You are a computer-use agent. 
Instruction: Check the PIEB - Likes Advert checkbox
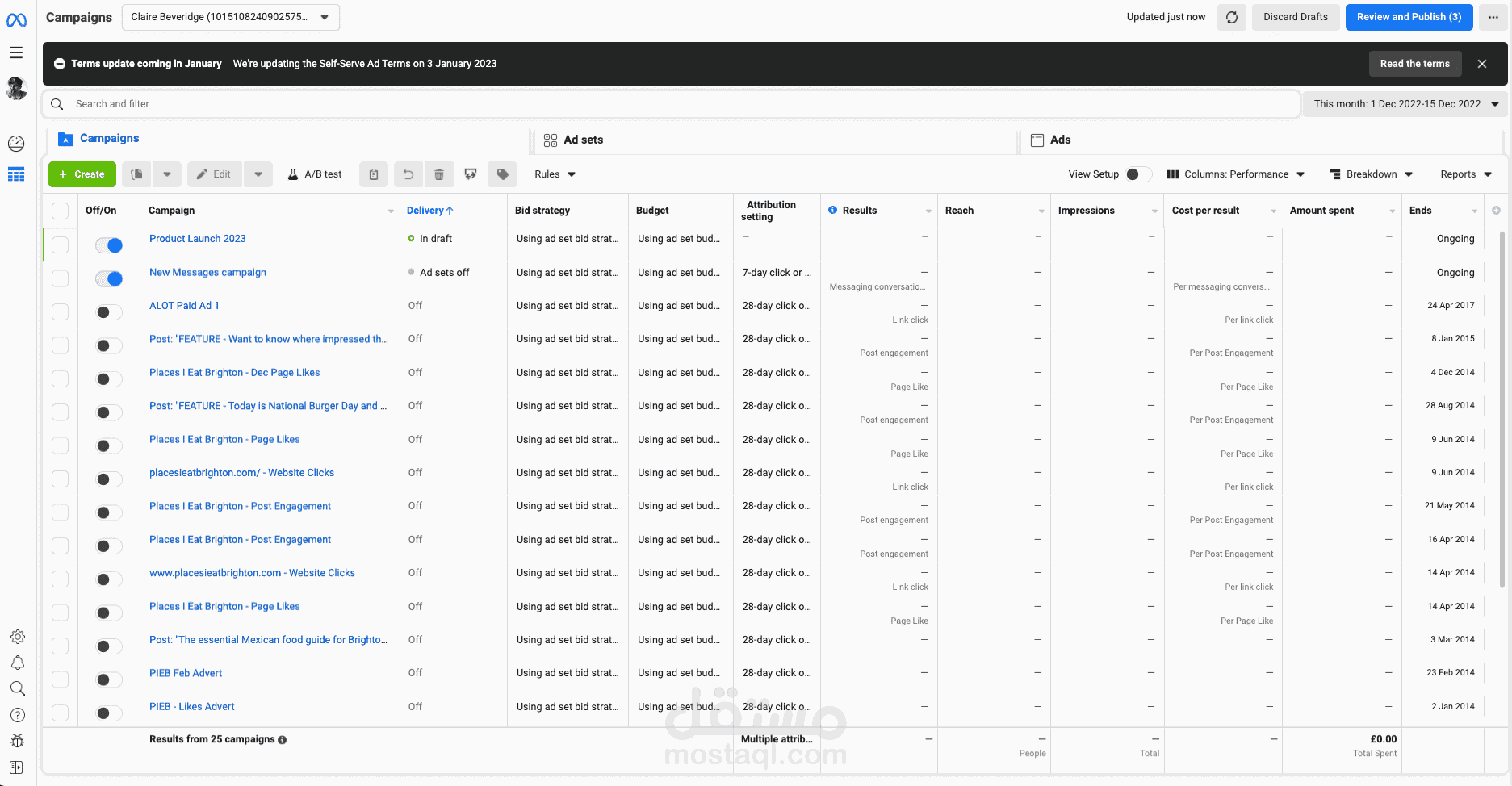point(61,713)
